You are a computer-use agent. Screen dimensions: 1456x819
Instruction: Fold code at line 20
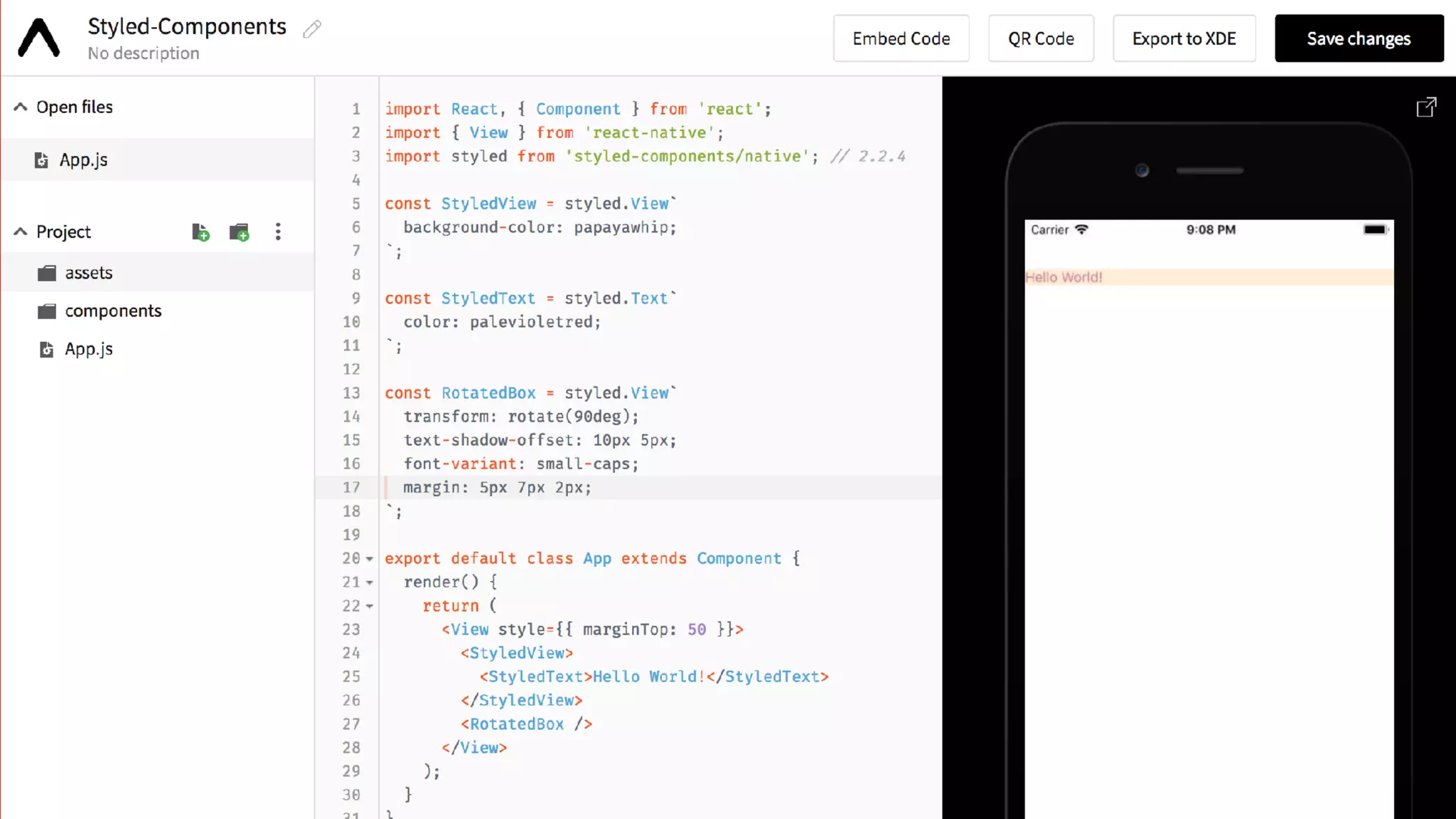coord(370,560)
